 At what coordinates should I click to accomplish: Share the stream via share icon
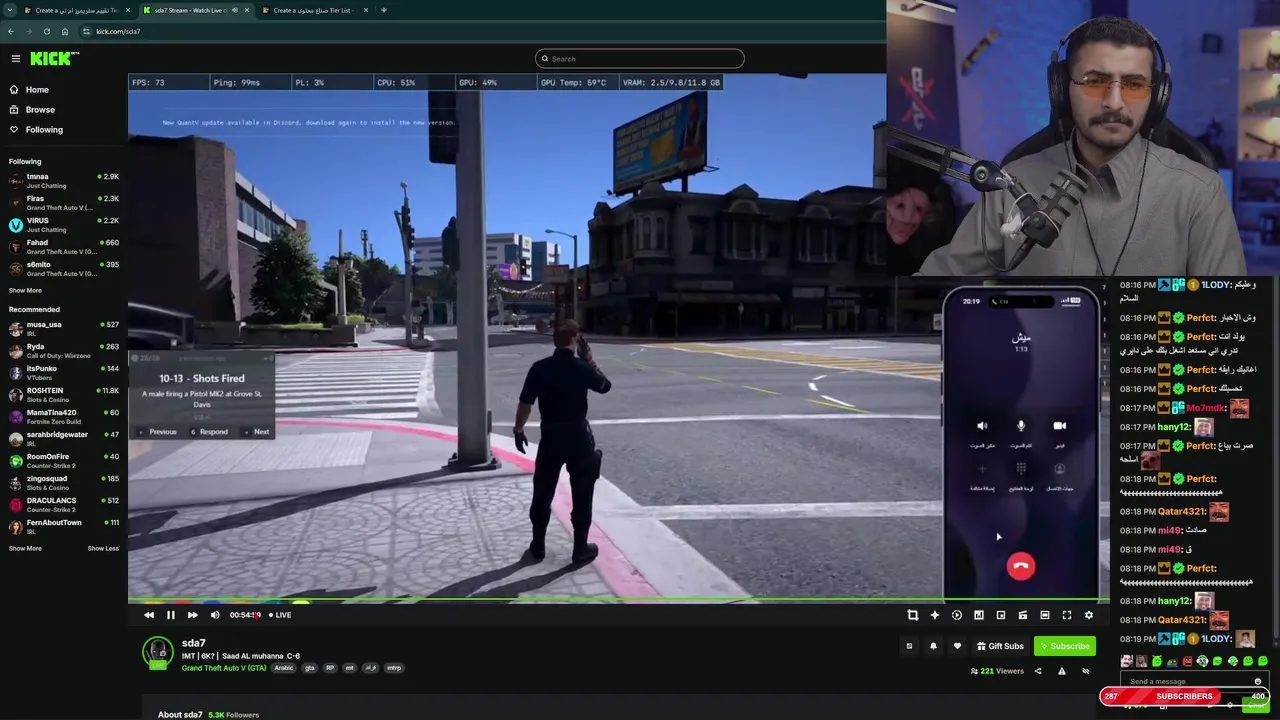[1038, 671]
